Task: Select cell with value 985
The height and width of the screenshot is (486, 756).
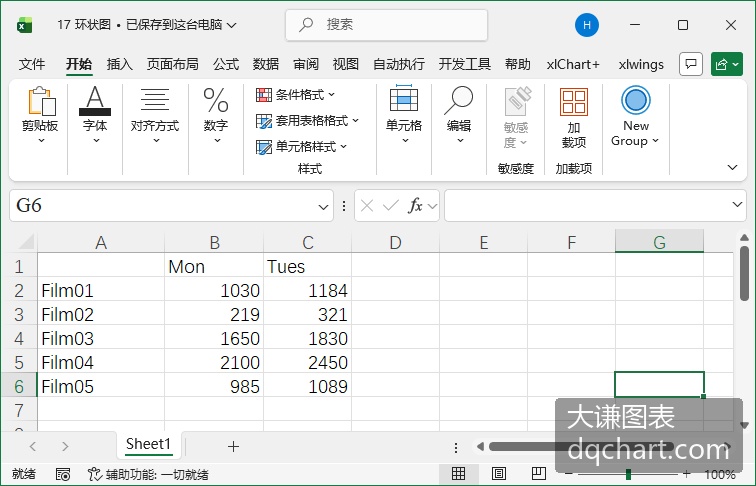Action: coord(214,386)
